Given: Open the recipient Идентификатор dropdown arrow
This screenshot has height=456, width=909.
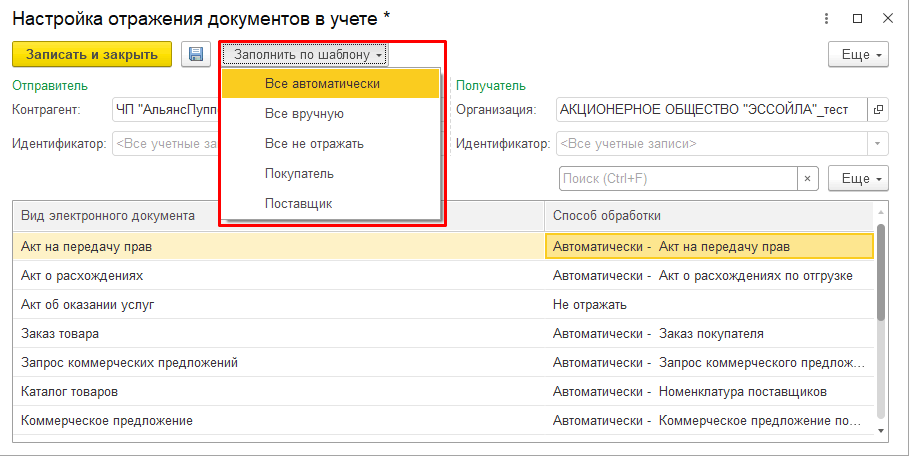Looking at the screenshot, I should coord(878,144).
